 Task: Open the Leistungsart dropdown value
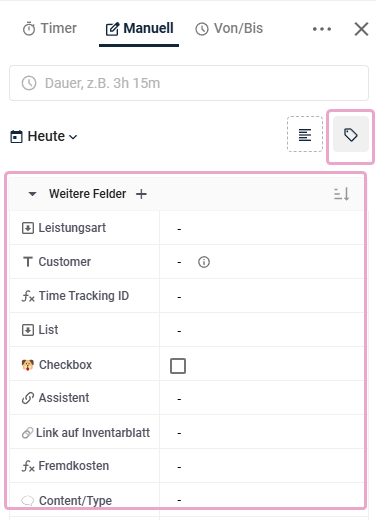click(262, 228)
